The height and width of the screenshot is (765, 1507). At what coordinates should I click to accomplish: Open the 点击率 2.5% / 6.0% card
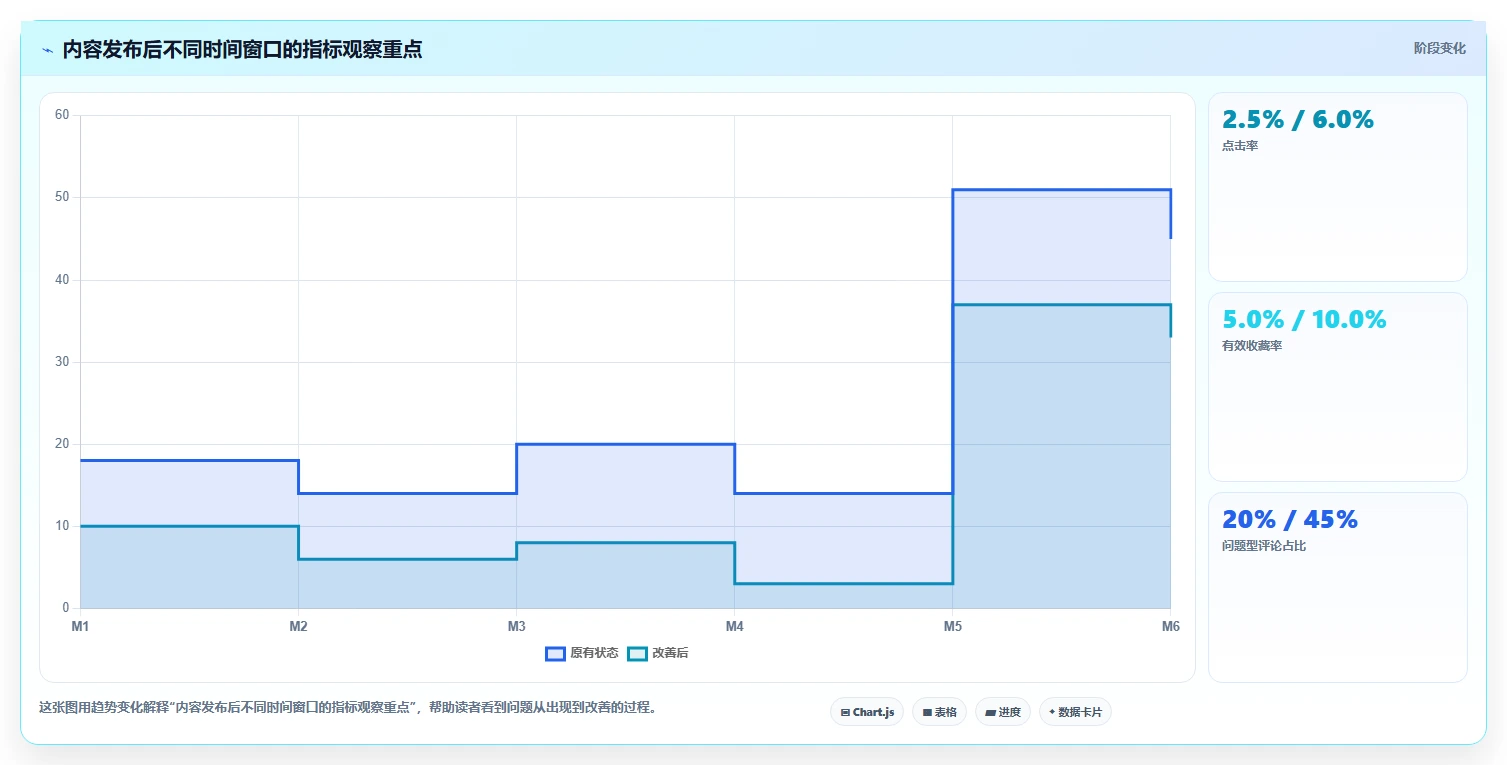coord(1337,187)
